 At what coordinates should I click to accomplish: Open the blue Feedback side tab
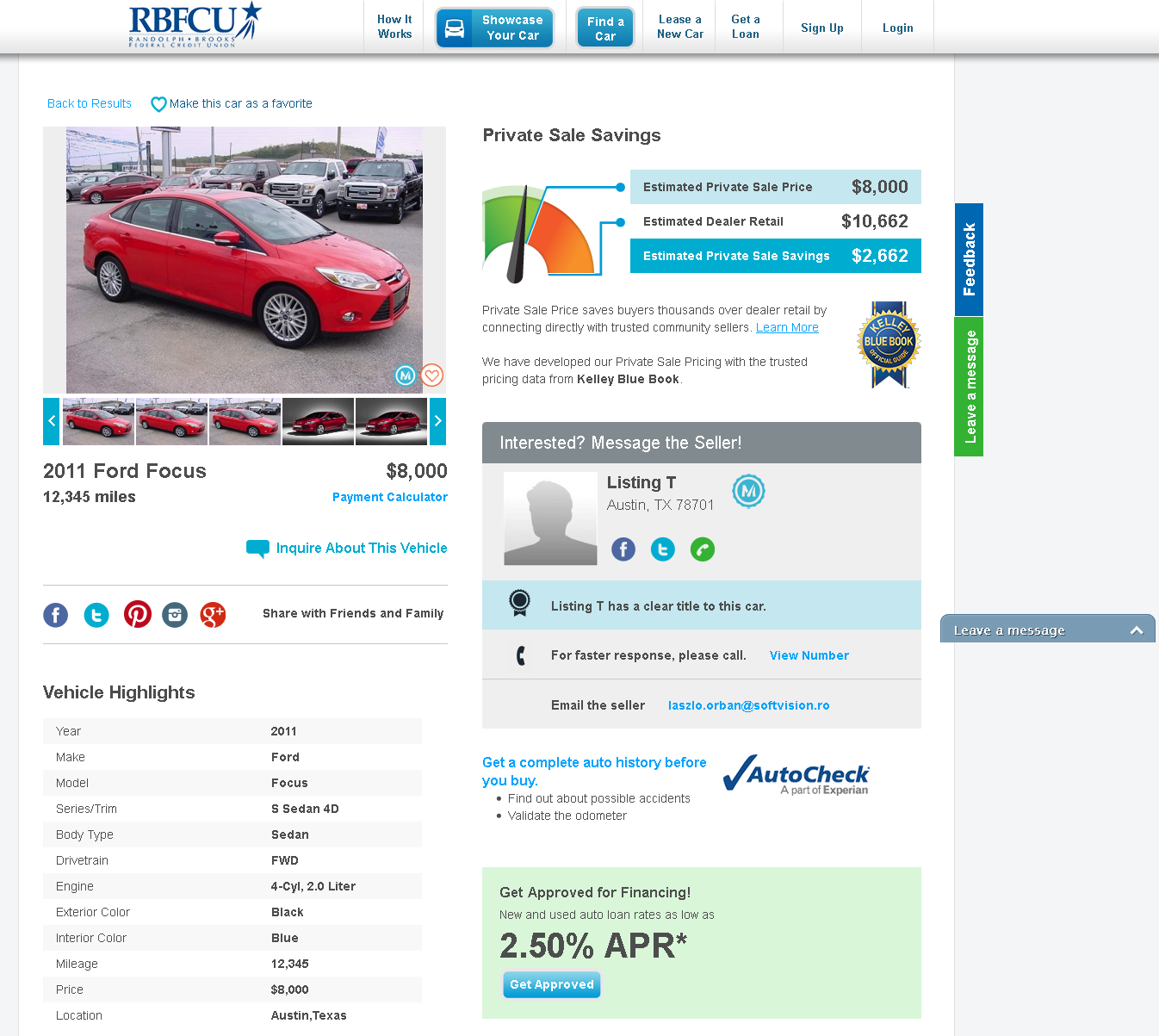(969, 259)
